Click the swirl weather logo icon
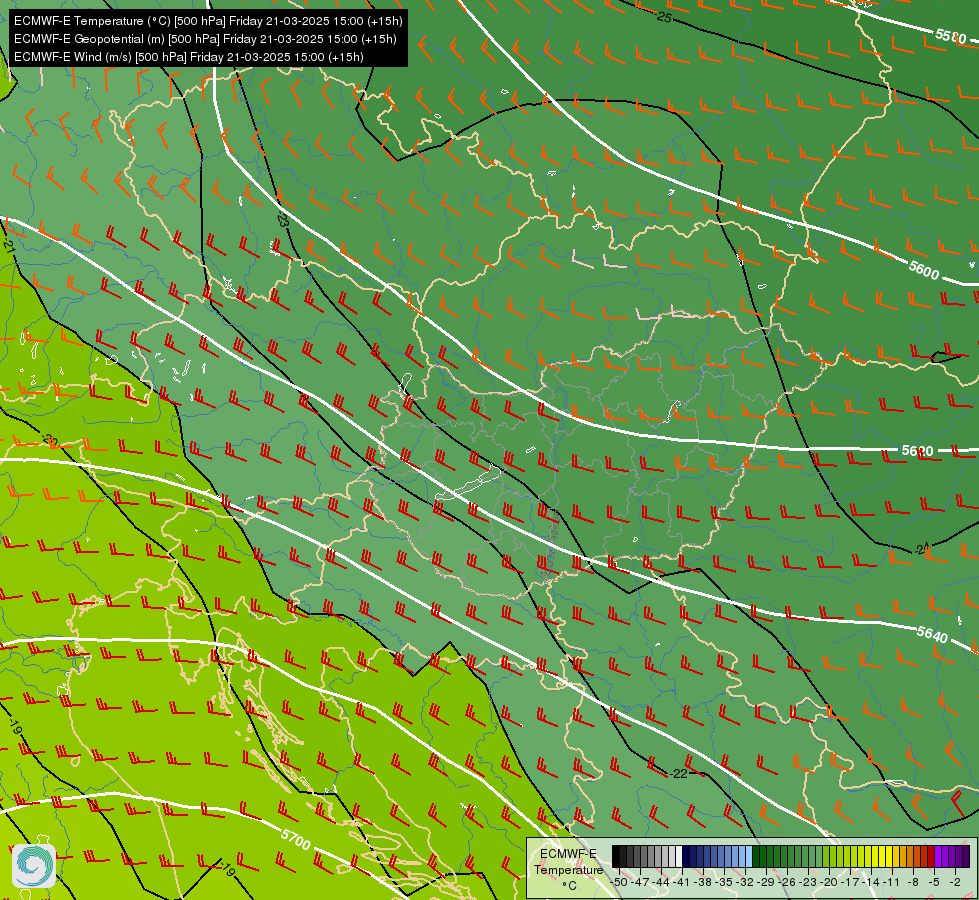The image size is (979, 900). tap(34, 865)
